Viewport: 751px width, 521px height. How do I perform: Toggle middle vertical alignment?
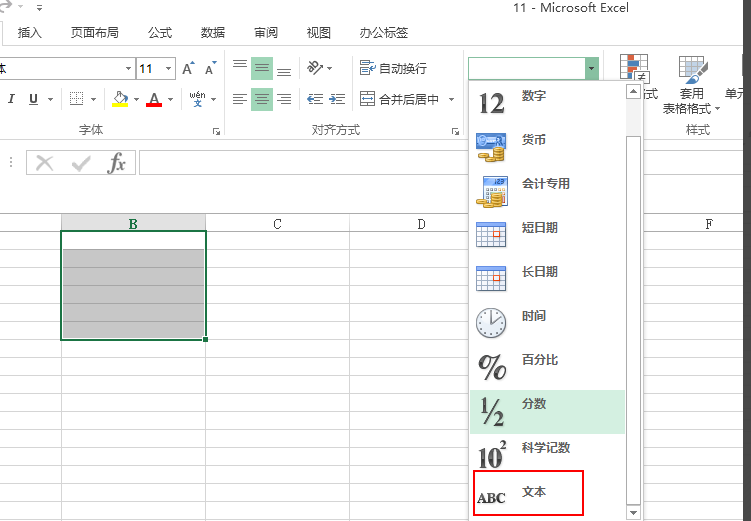262,68
